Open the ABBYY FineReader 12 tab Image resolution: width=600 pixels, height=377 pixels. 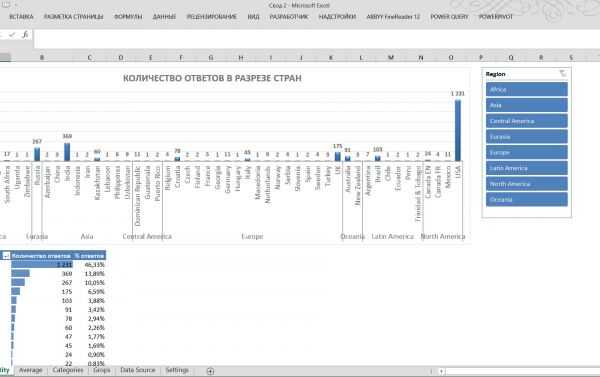click(393, 17)
